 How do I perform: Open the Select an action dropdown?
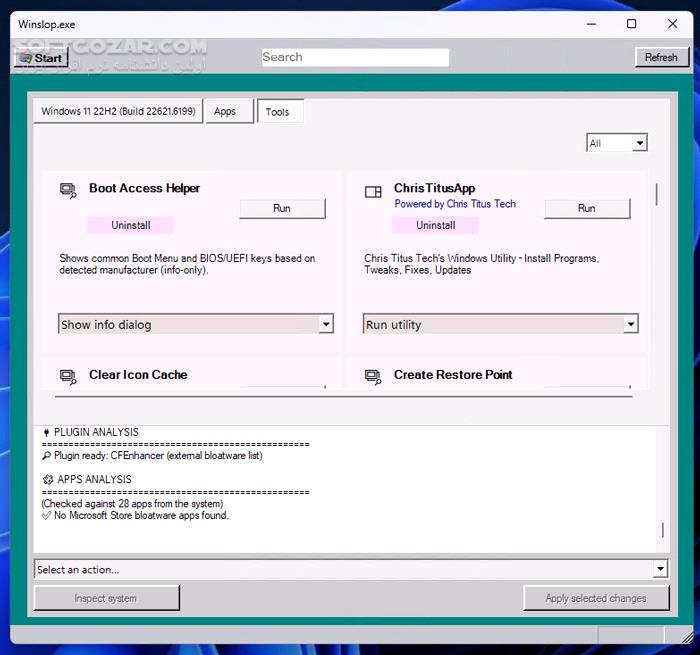(x=660, y=569)
